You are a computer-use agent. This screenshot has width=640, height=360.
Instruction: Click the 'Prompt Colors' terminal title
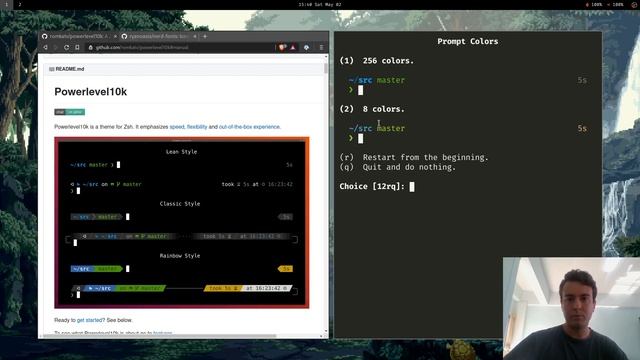pyautogui.click(x=467, y=41)
